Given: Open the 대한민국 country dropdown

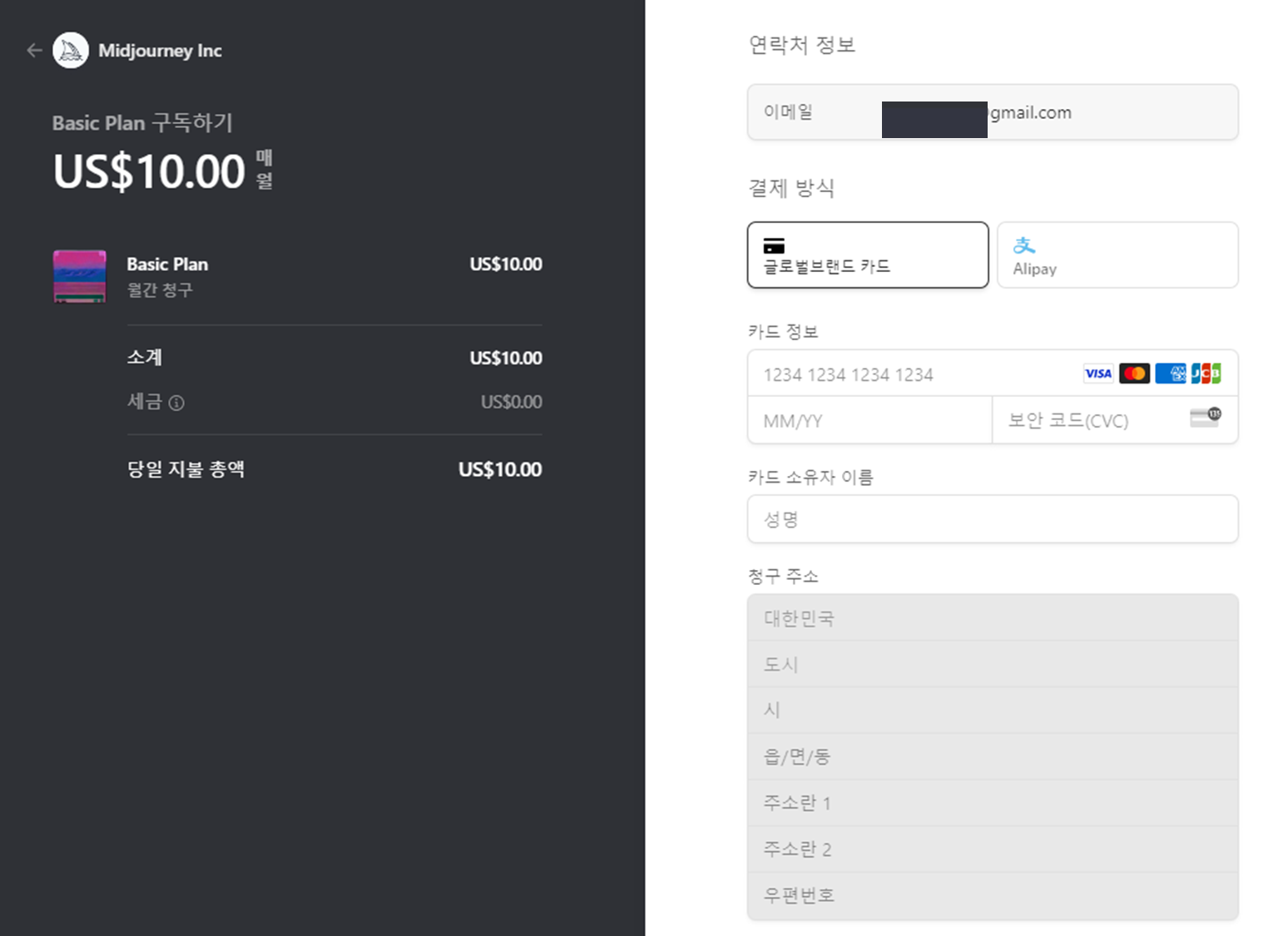Looking at the screenshot, I should 993,618.
